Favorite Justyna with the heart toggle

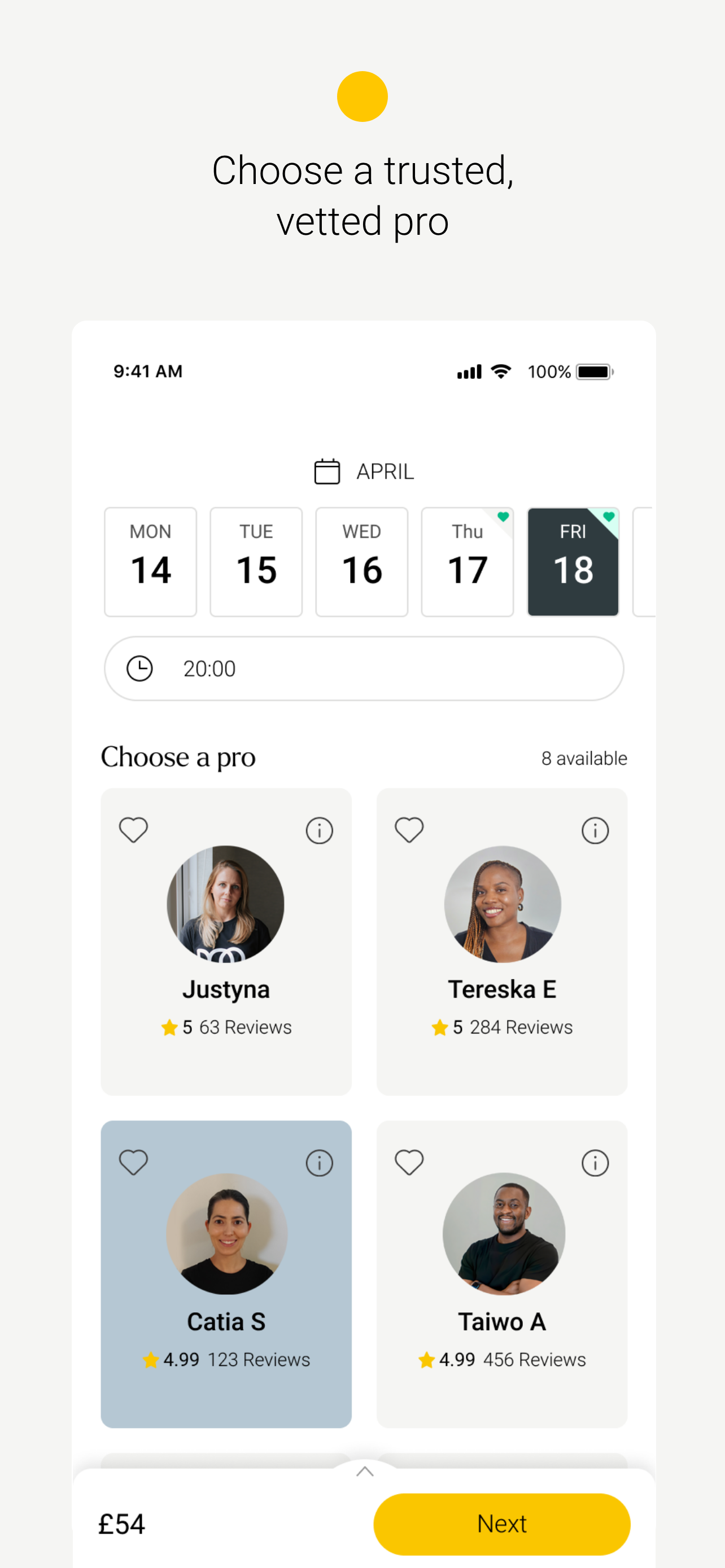(133, 830)
